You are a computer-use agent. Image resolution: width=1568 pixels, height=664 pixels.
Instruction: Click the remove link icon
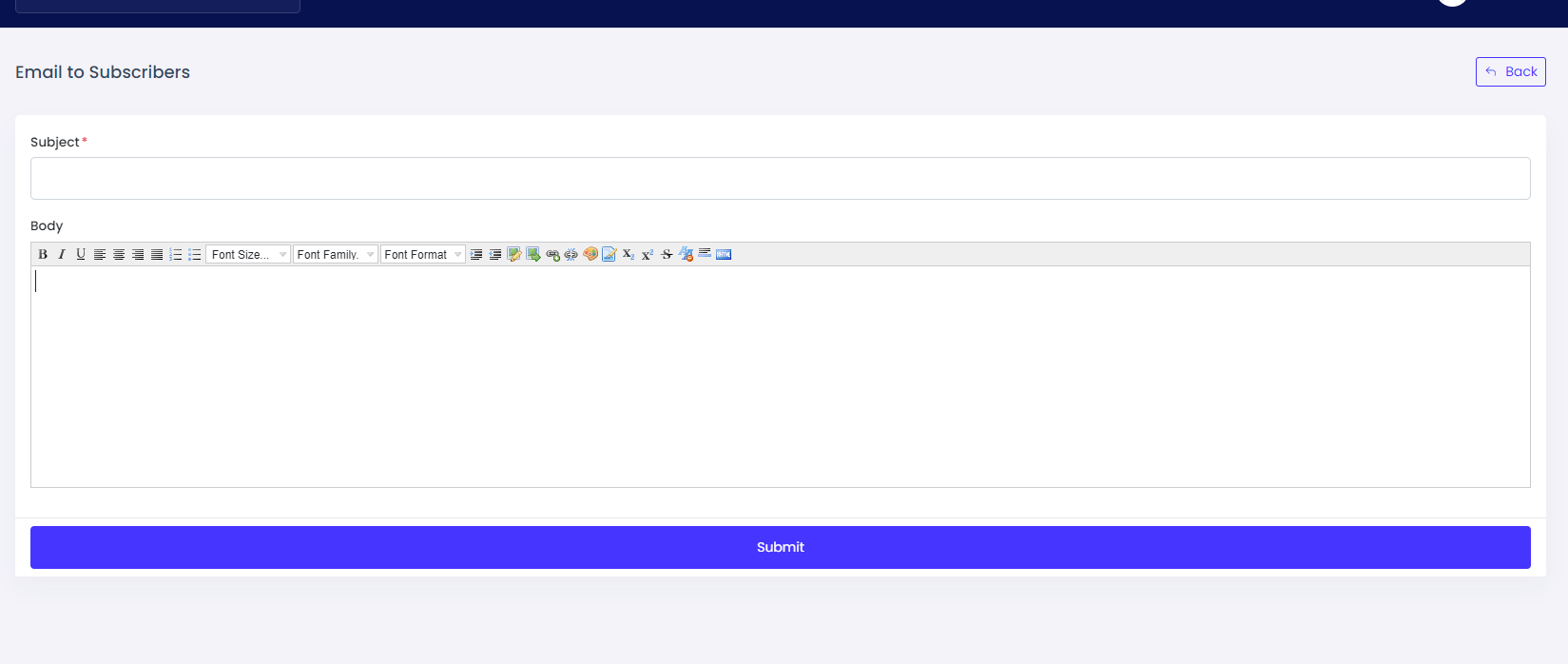click(571, 254)
